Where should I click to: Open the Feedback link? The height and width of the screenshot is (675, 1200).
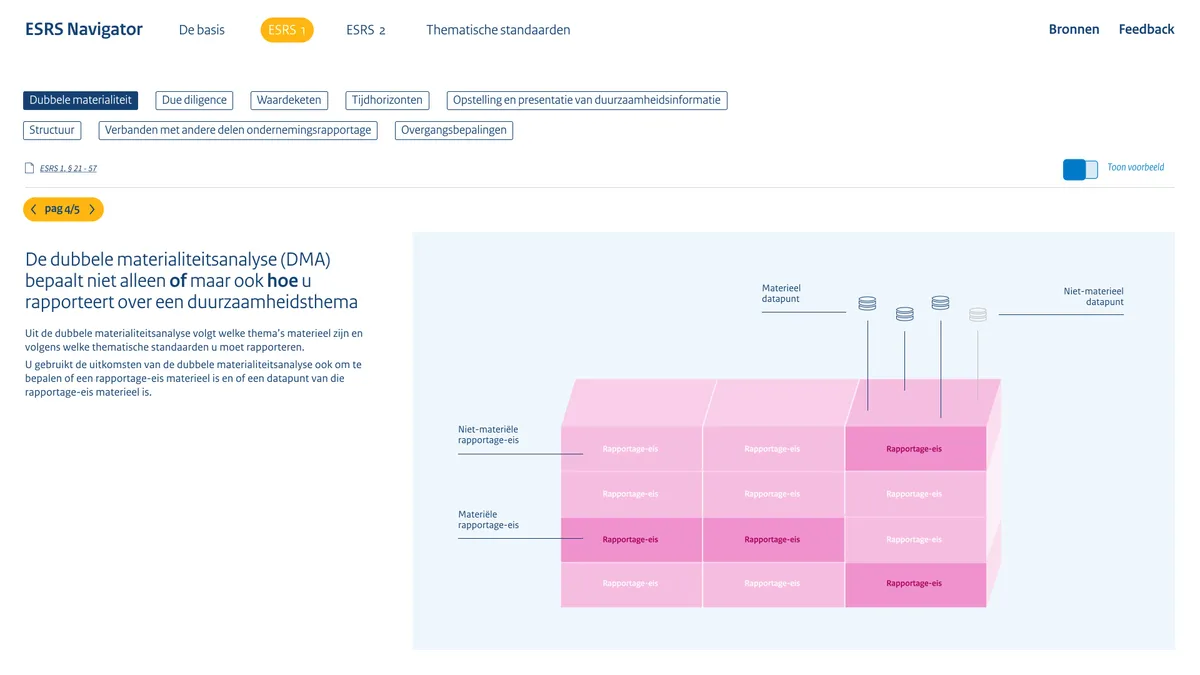[x=1146, y=30]
